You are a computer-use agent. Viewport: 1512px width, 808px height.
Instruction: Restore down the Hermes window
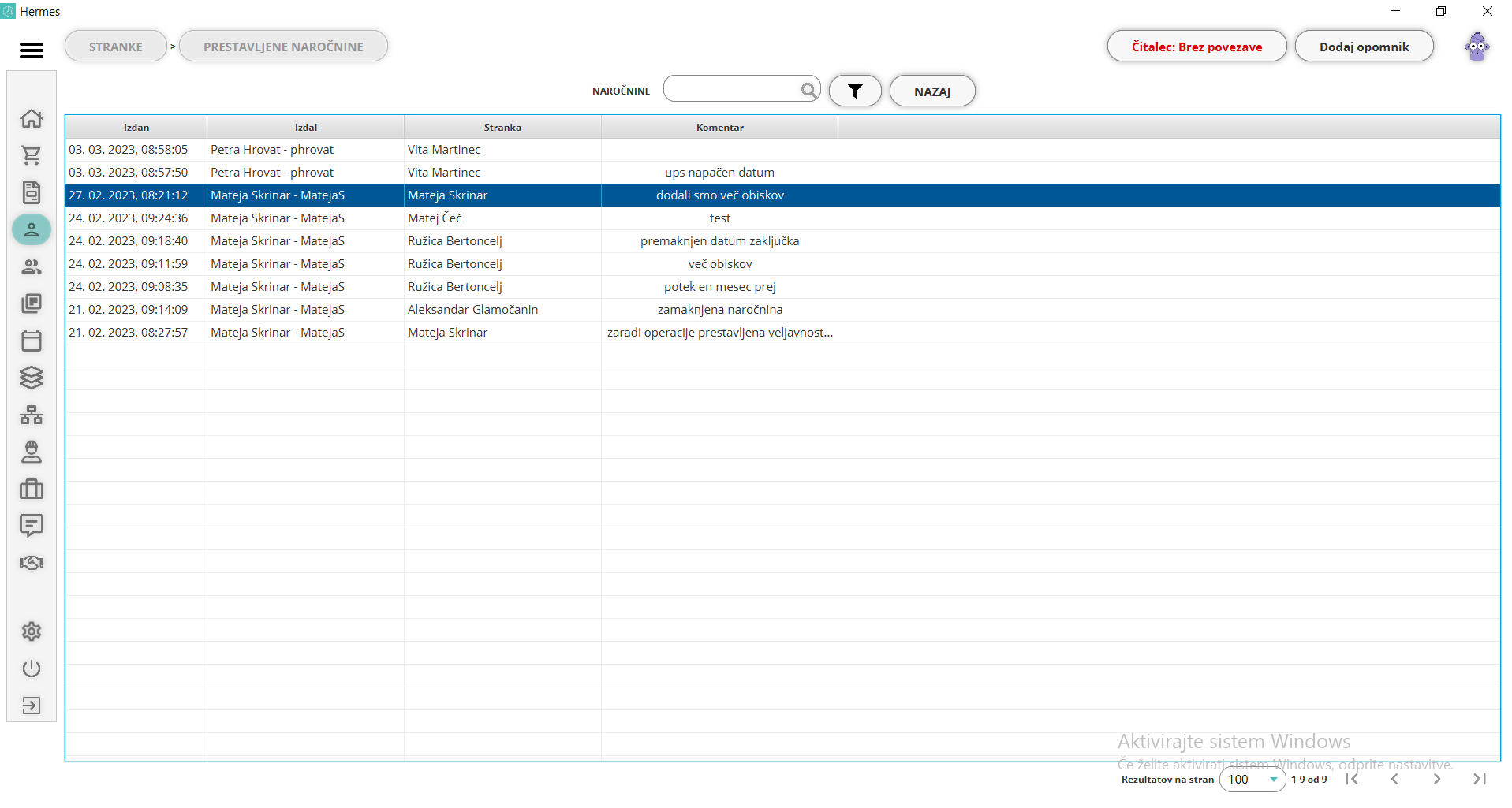[1441, 11]
